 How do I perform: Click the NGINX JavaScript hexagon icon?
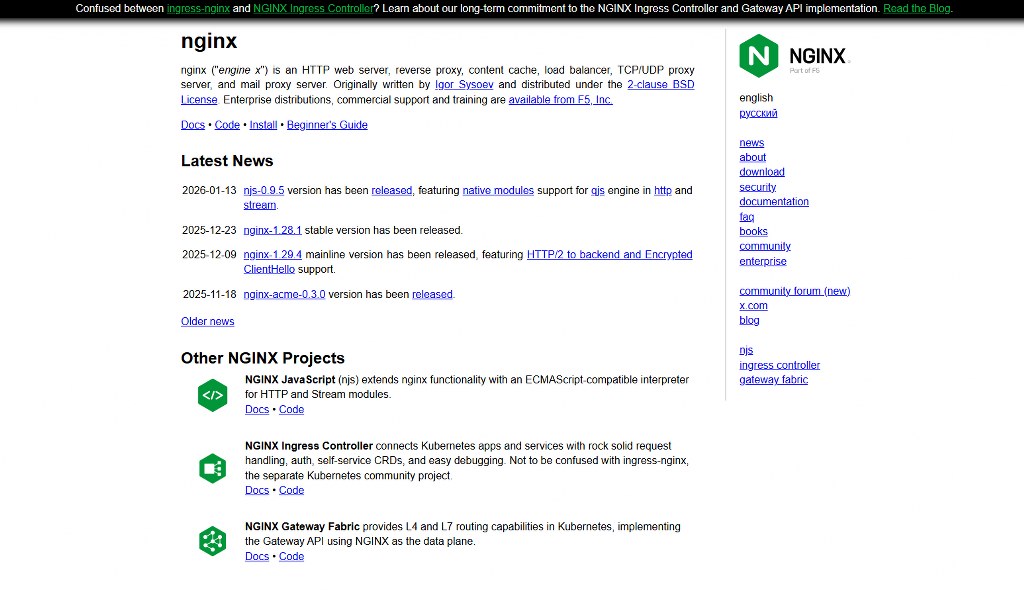tap(212, 395)
